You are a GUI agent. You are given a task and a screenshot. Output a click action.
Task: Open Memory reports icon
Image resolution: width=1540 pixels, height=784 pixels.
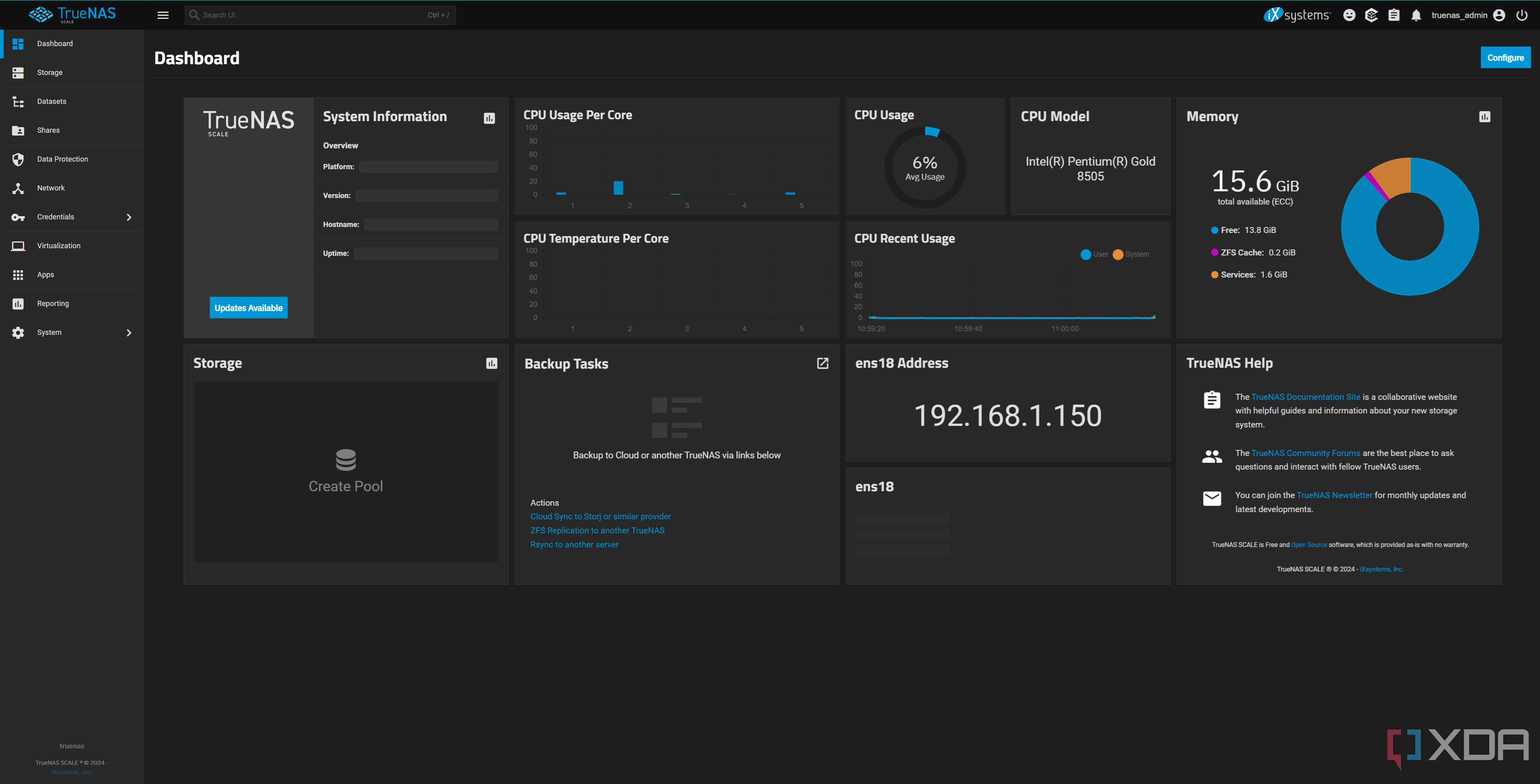[1484, 117]
